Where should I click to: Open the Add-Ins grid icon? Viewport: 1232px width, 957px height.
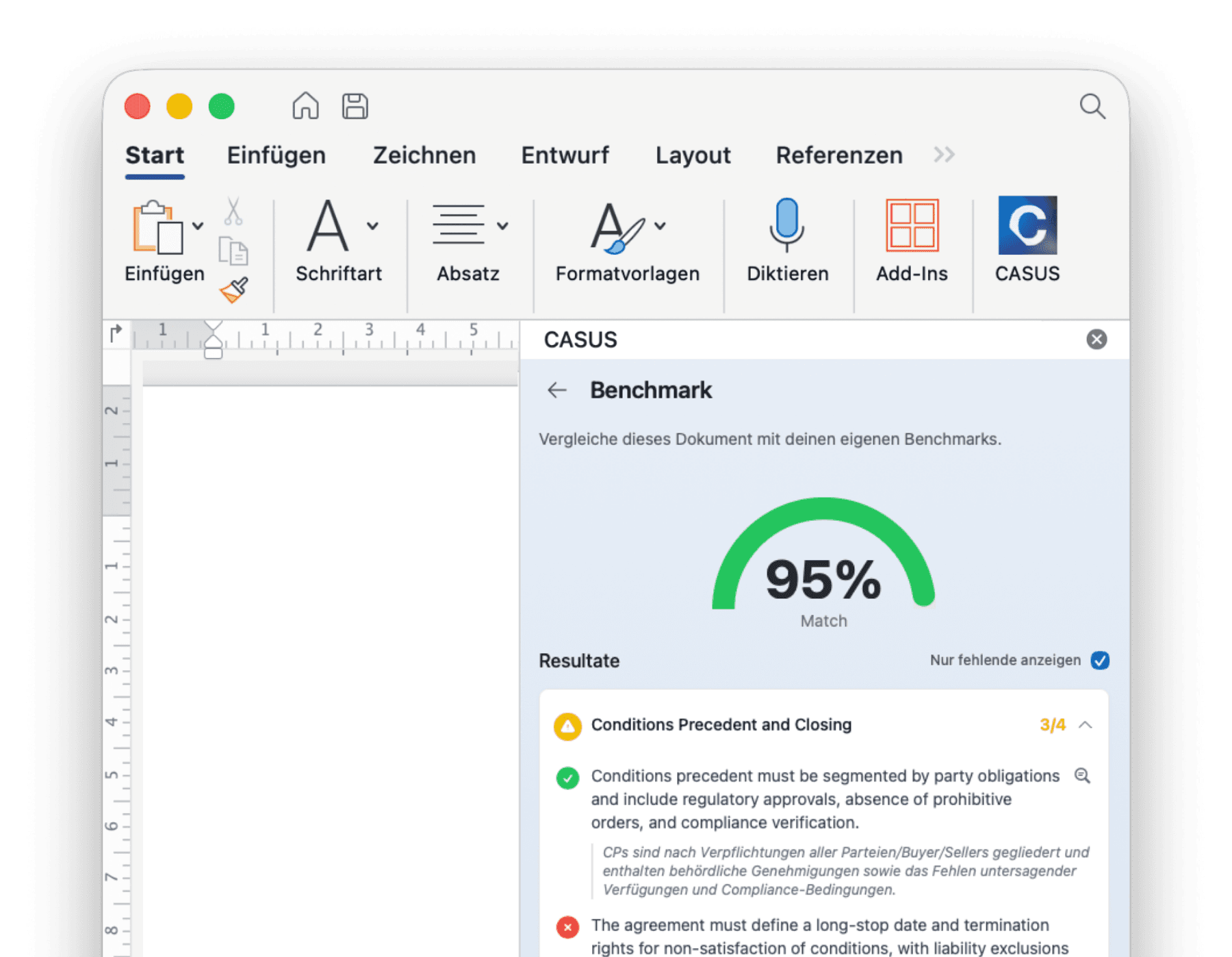[912, 226]
